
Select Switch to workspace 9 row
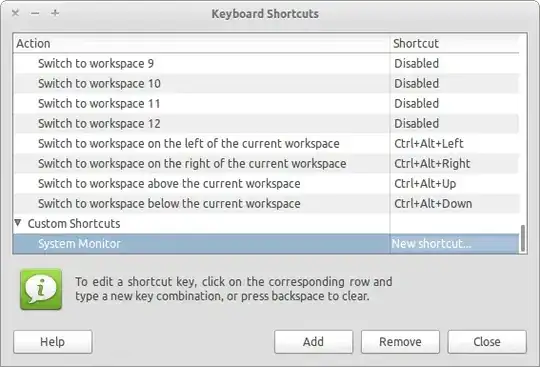pos(266,63)
